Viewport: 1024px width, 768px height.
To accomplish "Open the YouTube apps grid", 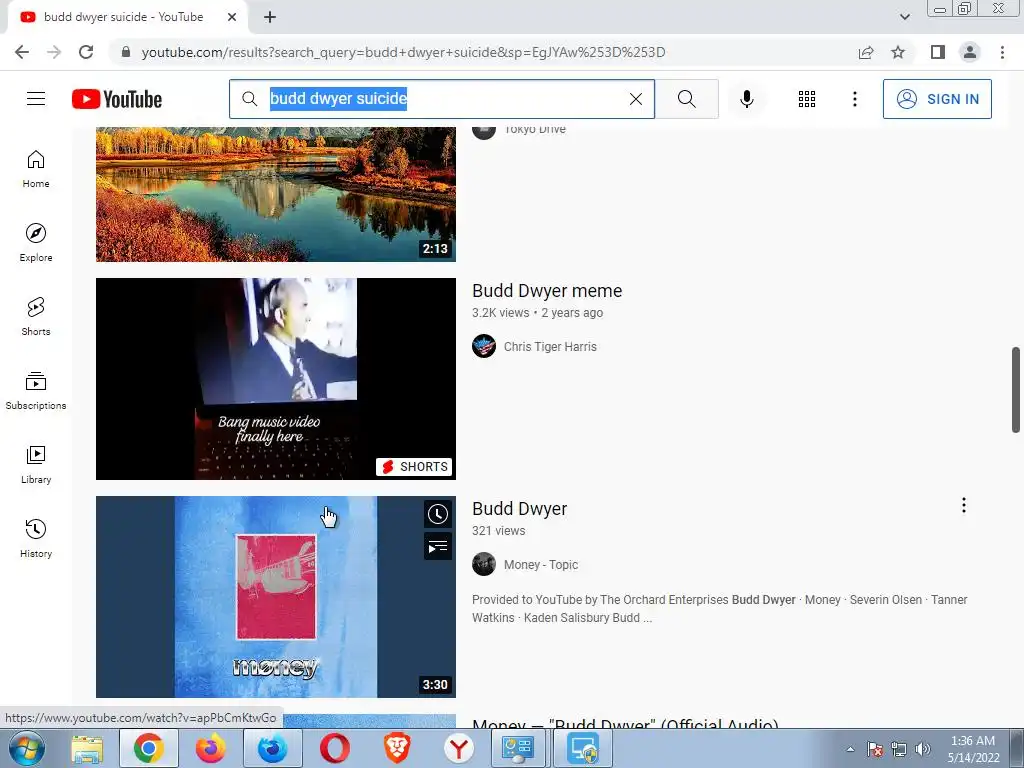I will pyautogui.click(x=807, y=99).
